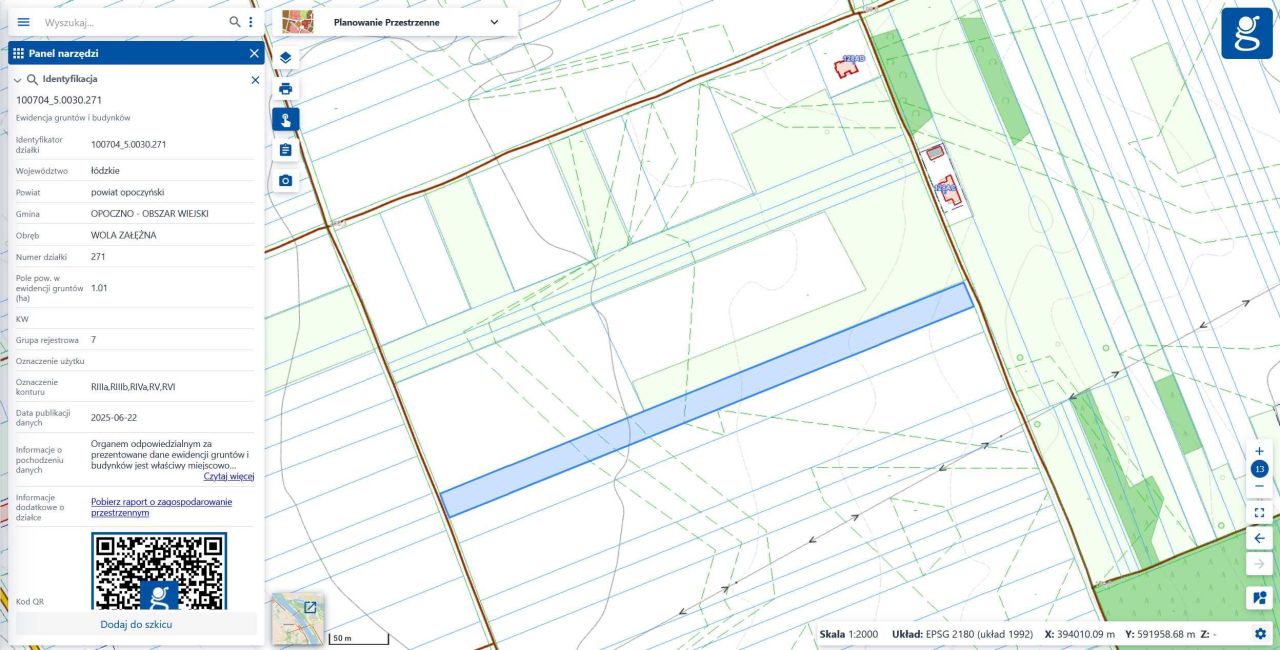Click the Skala 1:2000 status entry

coord(850,634)
